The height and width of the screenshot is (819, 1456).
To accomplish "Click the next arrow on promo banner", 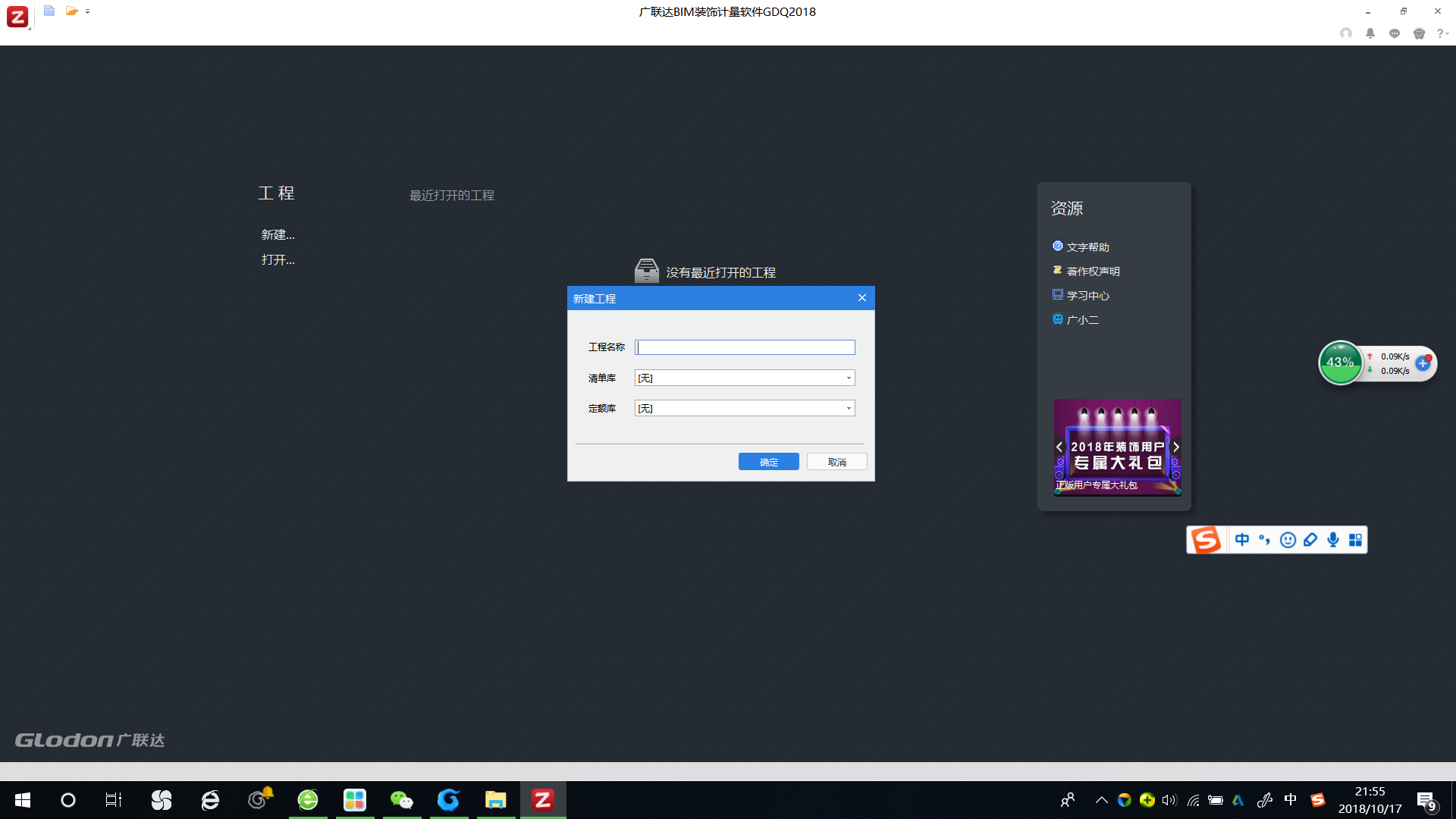I will (1176, 447).
